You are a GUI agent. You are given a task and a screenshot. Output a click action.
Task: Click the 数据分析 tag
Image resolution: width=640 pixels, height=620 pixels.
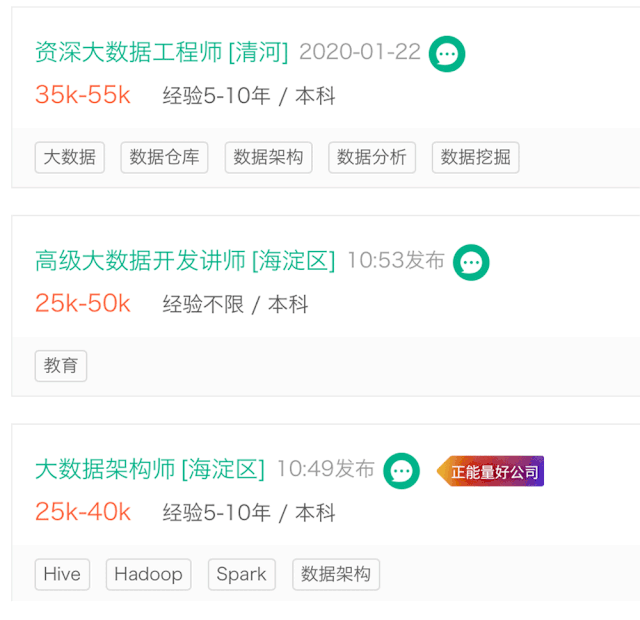372,157
